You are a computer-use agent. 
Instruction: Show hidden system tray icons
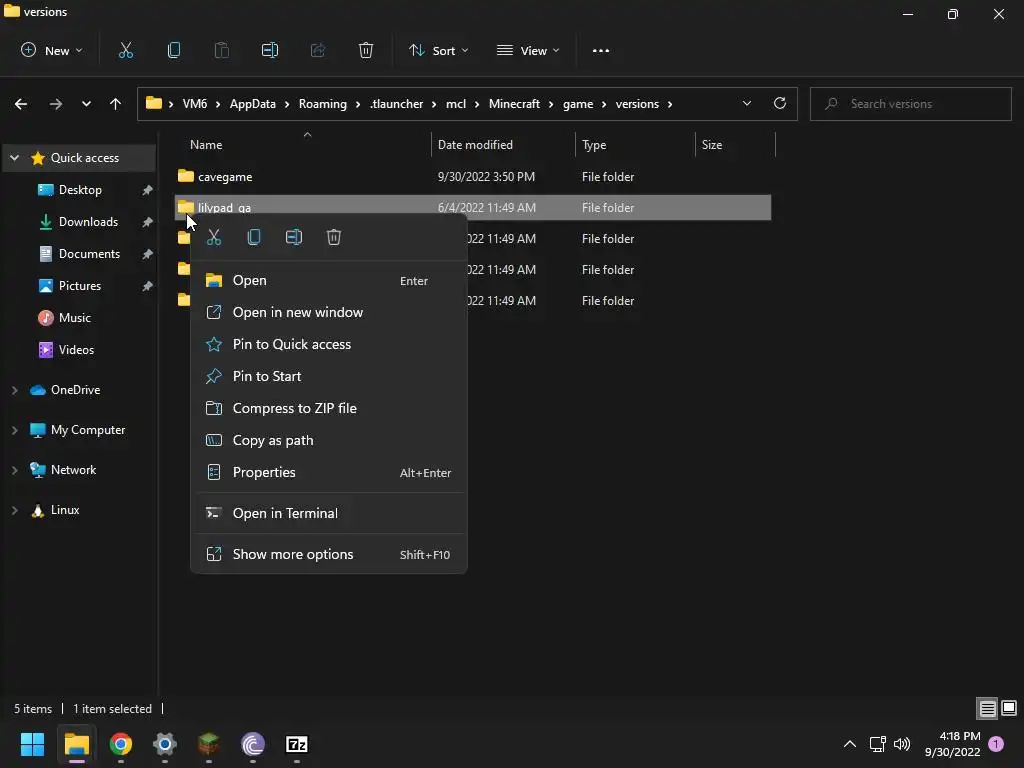click(850, 744)
